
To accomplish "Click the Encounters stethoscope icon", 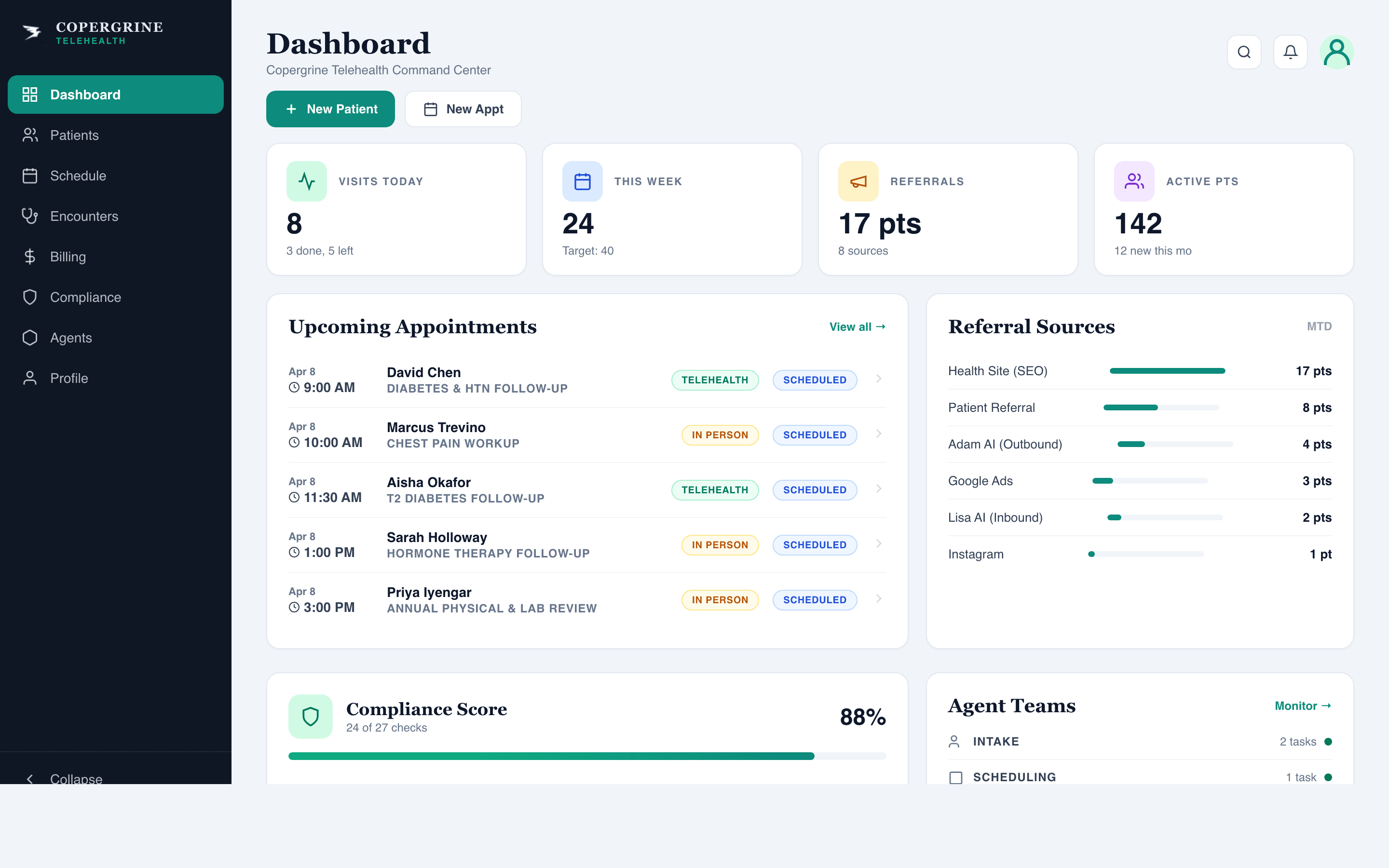I will (x=30, y=216).
